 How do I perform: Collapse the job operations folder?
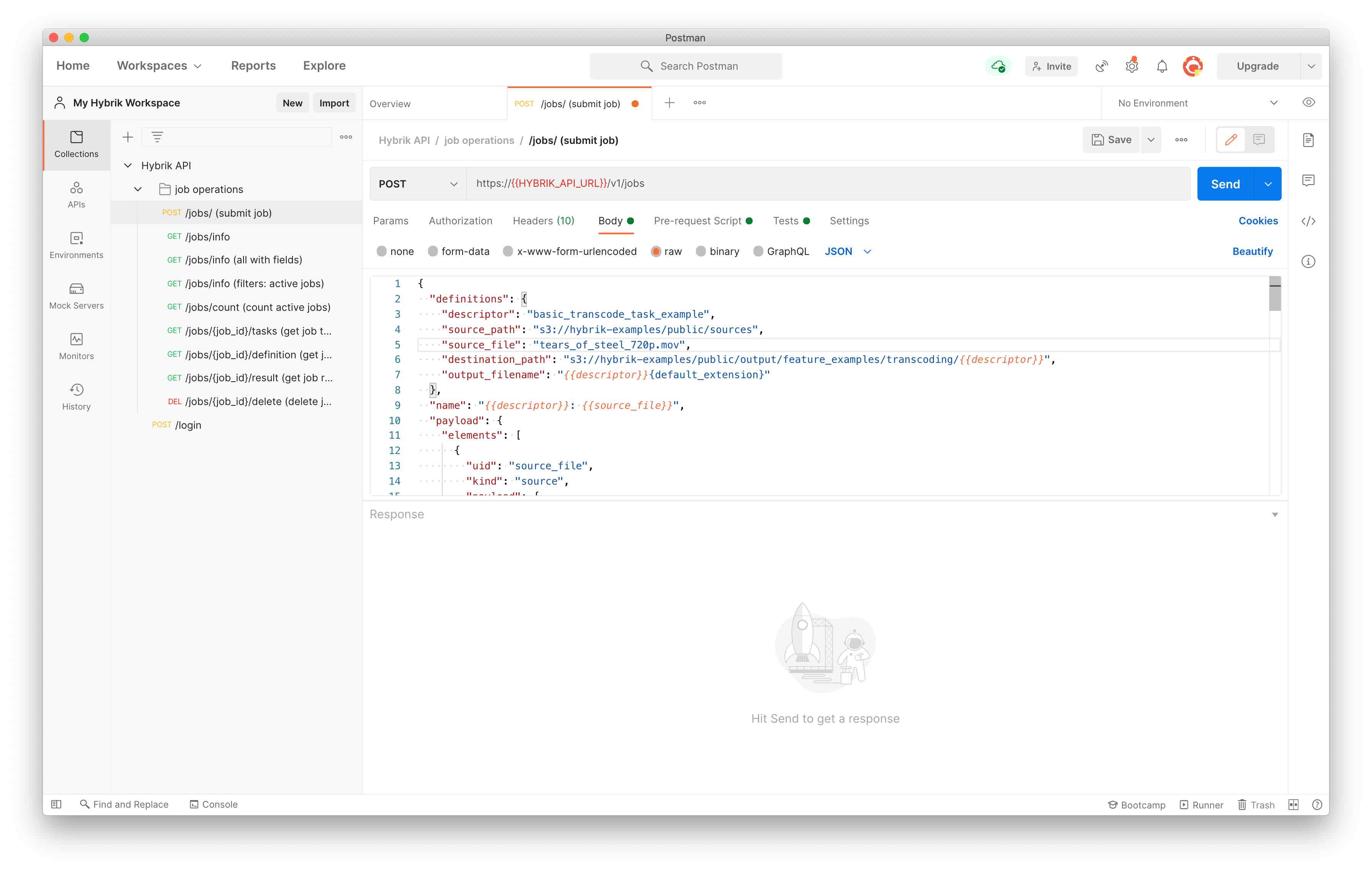click(137, 189)
